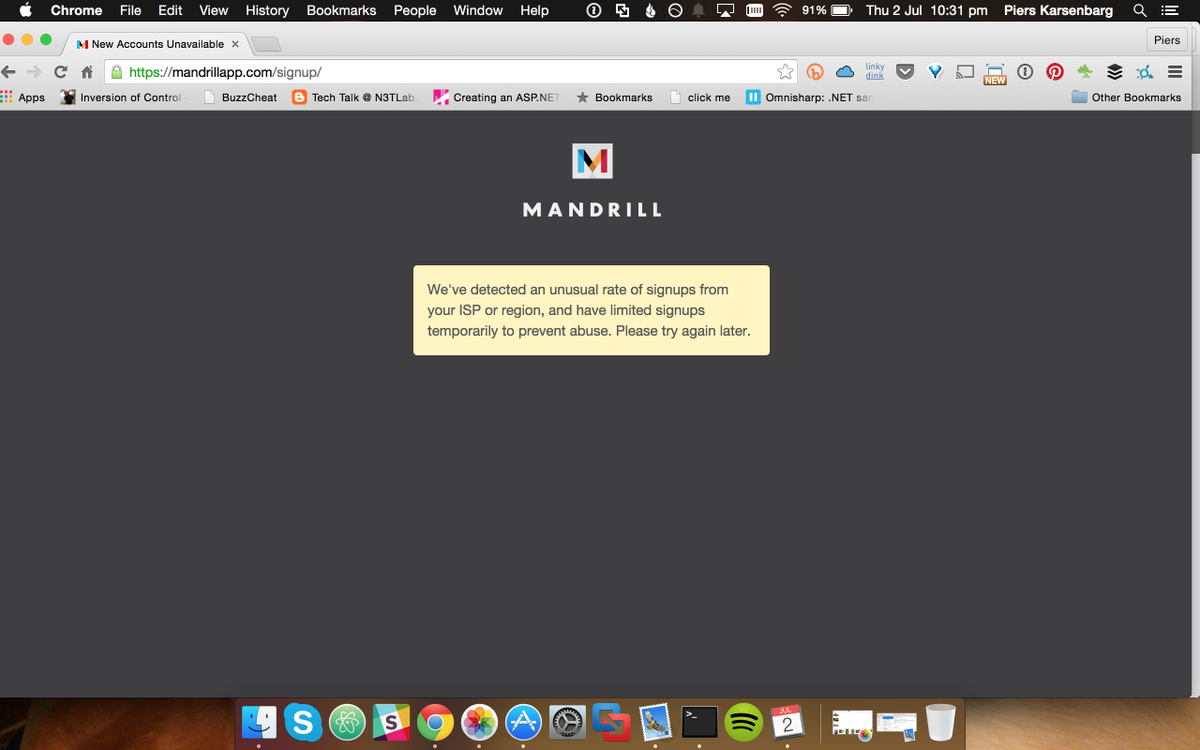The height and width of the screenshot is (750, 1200).
Task: Click the signup limited warning message
Action: (x=591, y=310)
